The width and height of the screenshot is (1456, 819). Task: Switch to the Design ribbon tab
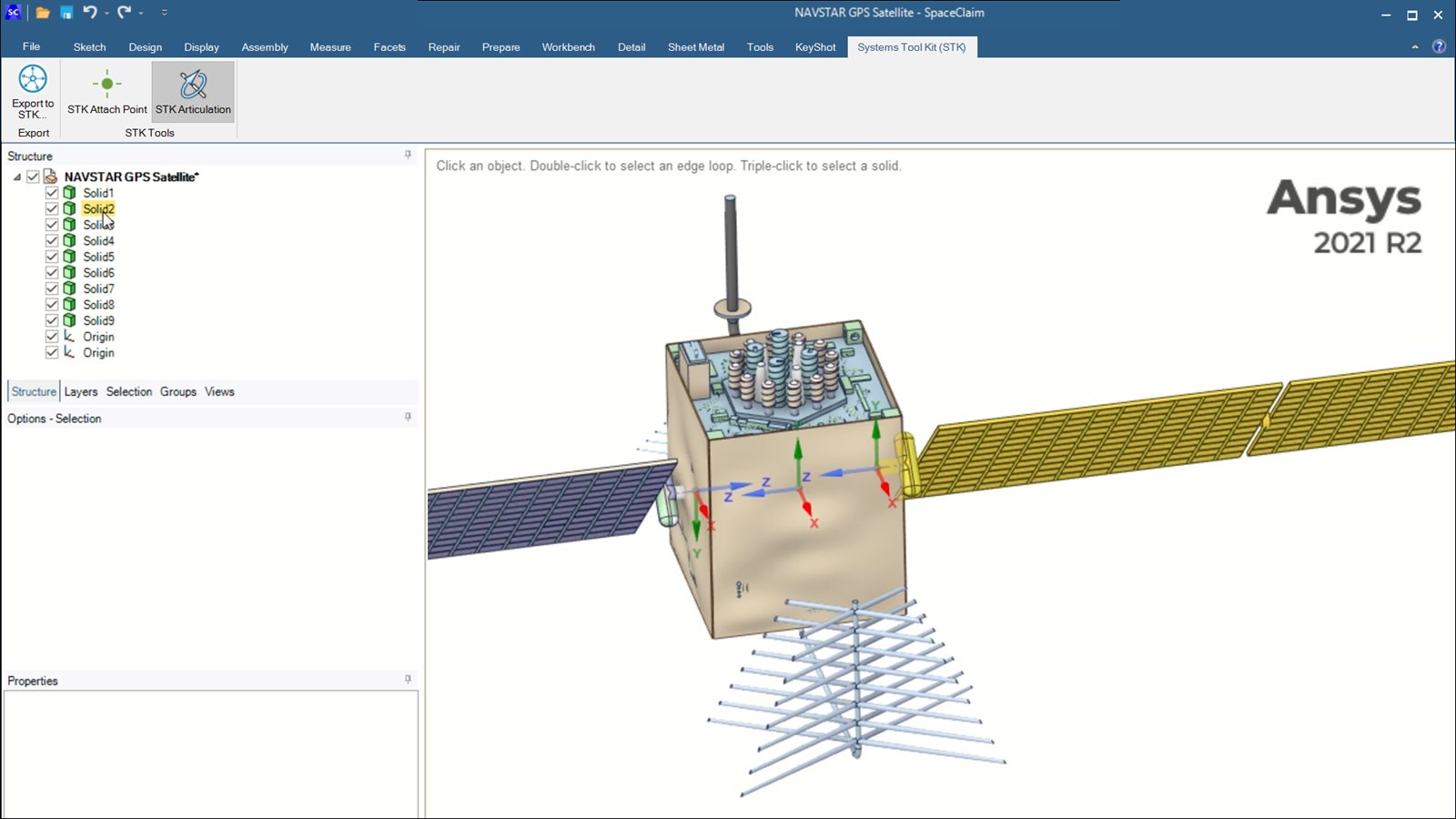tap(145, 47)
